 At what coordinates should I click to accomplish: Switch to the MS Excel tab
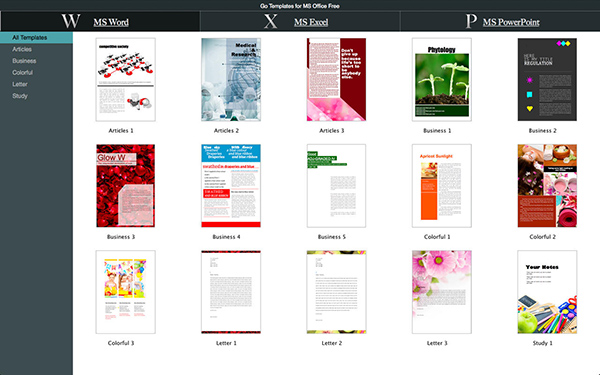tap(311, 22)
